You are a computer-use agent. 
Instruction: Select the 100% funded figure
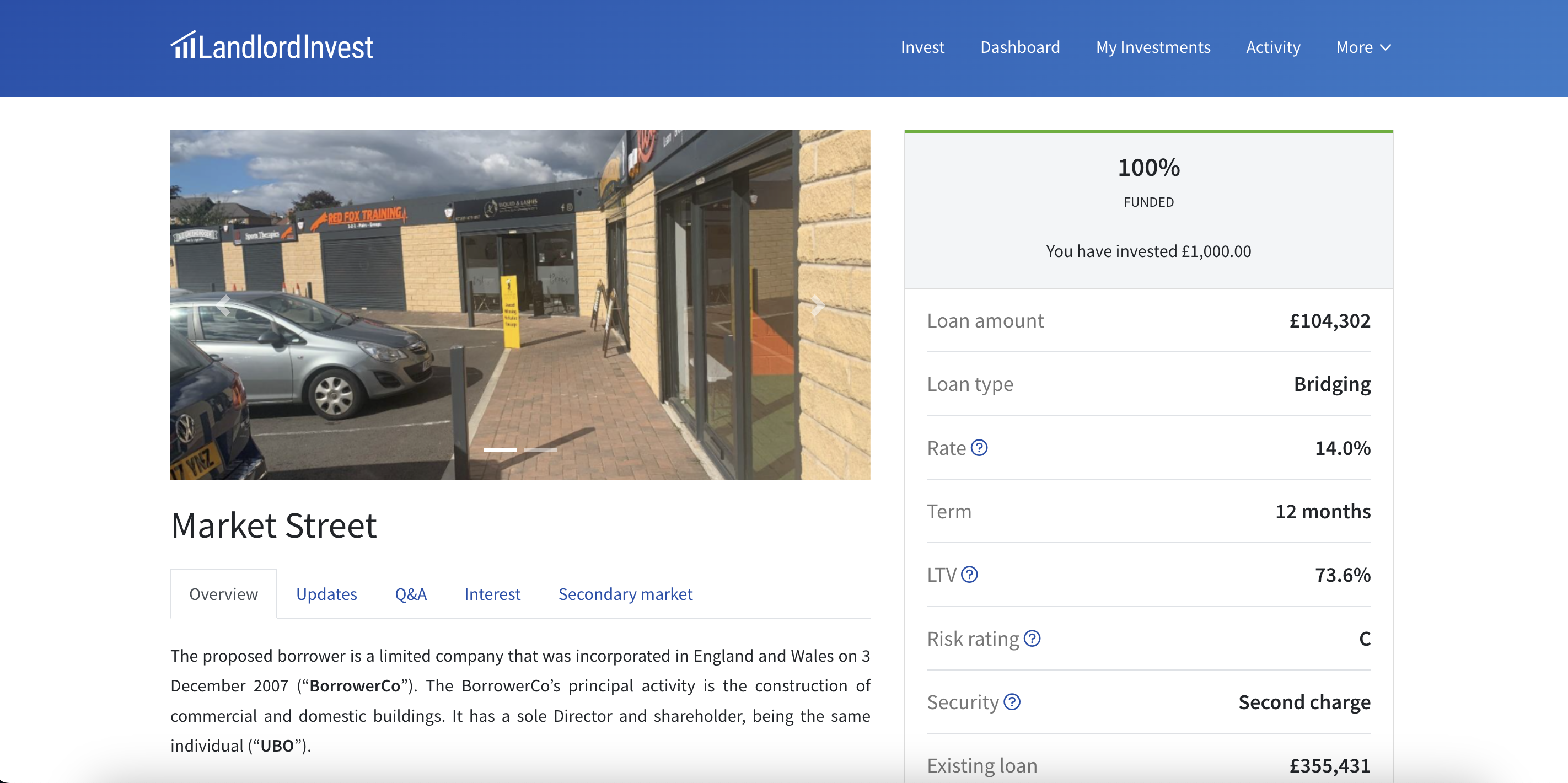pos(1148,168)
